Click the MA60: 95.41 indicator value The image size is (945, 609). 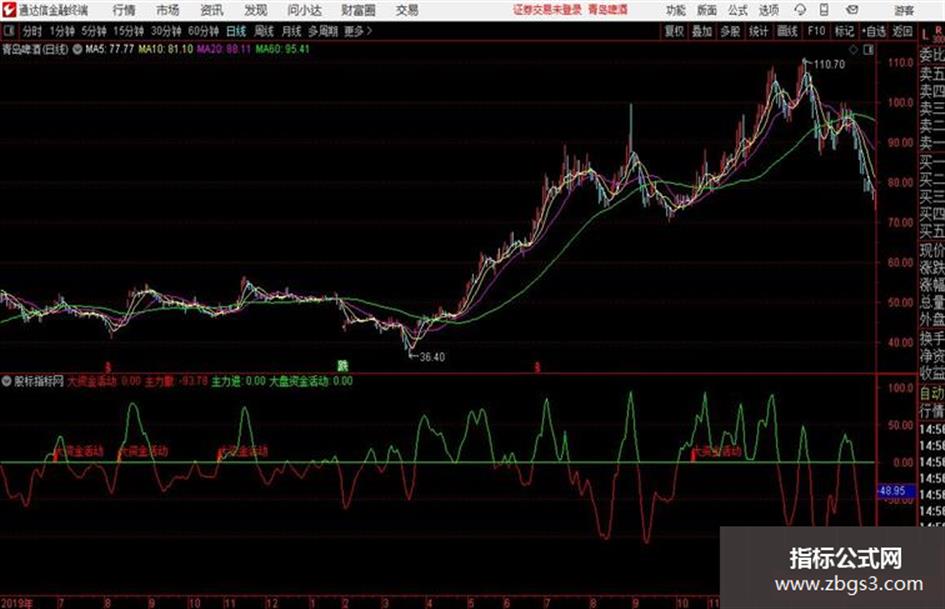tap(282, 49)
